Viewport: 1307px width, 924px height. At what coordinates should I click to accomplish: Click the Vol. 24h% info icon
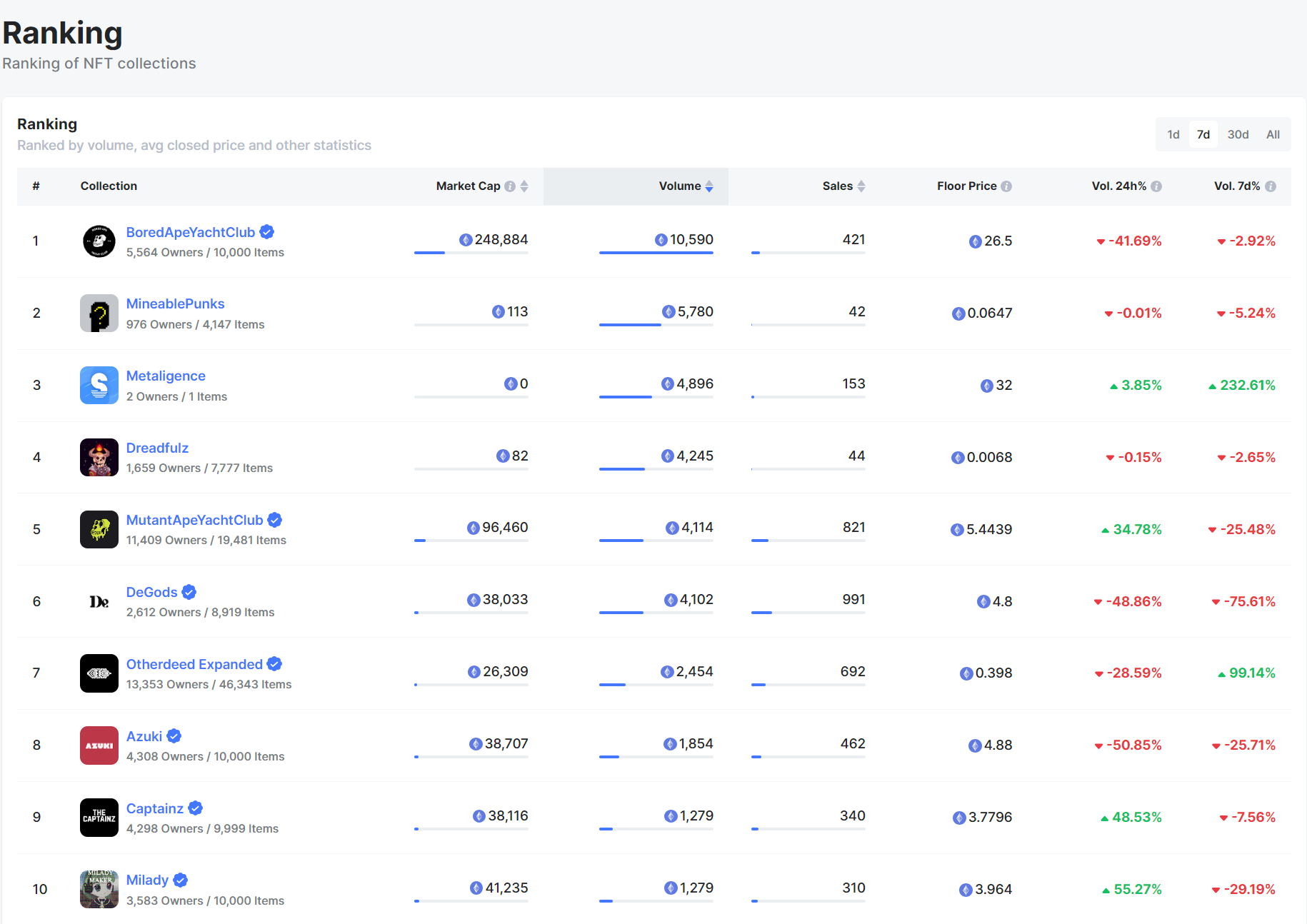coord(1156,186)
